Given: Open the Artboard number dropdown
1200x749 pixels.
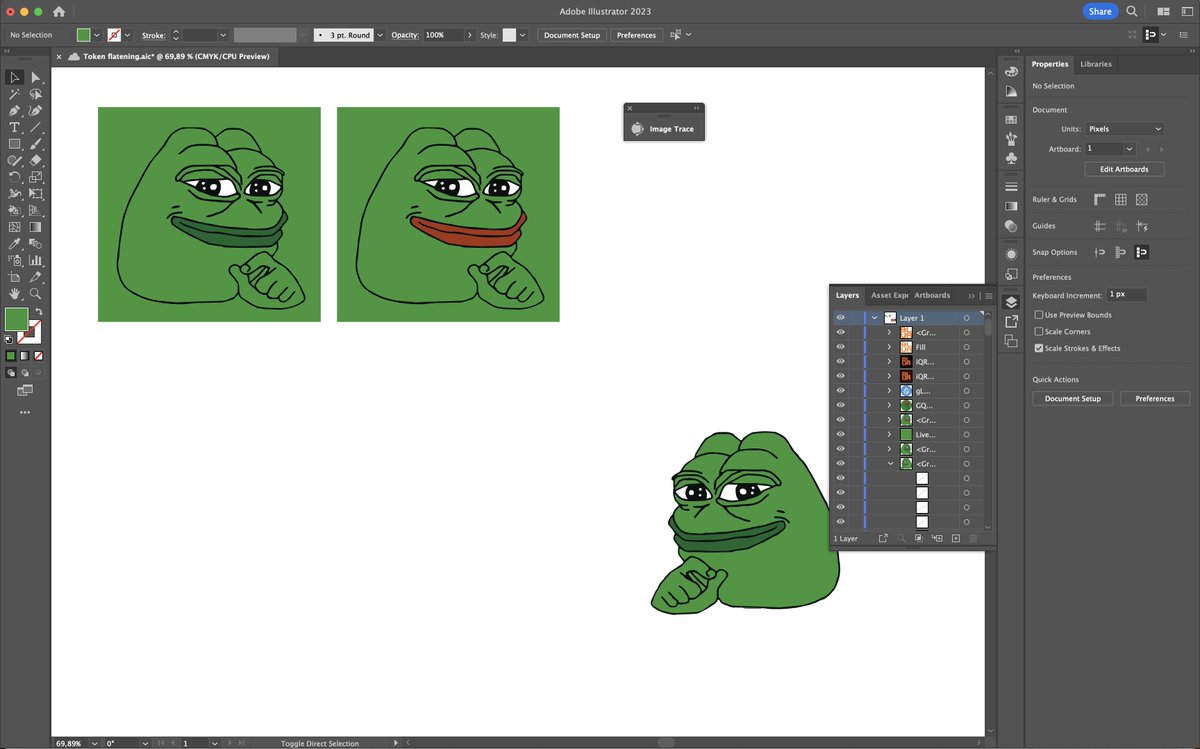Looking at the screenshot, I should 1130,149.
